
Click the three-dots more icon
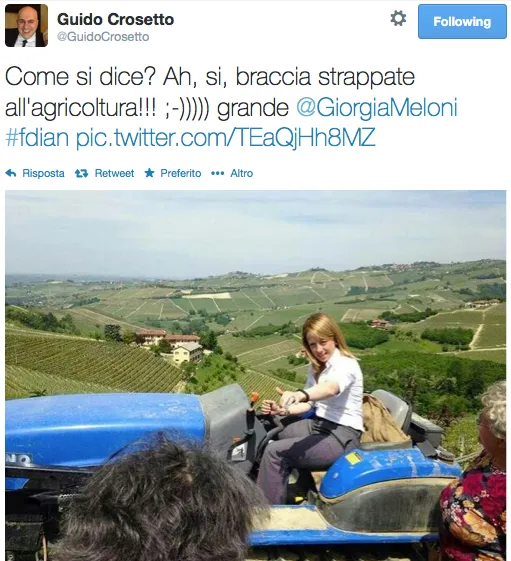tap(218, 174)
